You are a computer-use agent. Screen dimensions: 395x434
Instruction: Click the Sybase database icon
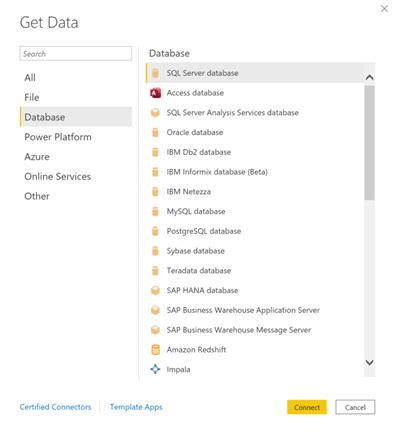click(155, 251)
